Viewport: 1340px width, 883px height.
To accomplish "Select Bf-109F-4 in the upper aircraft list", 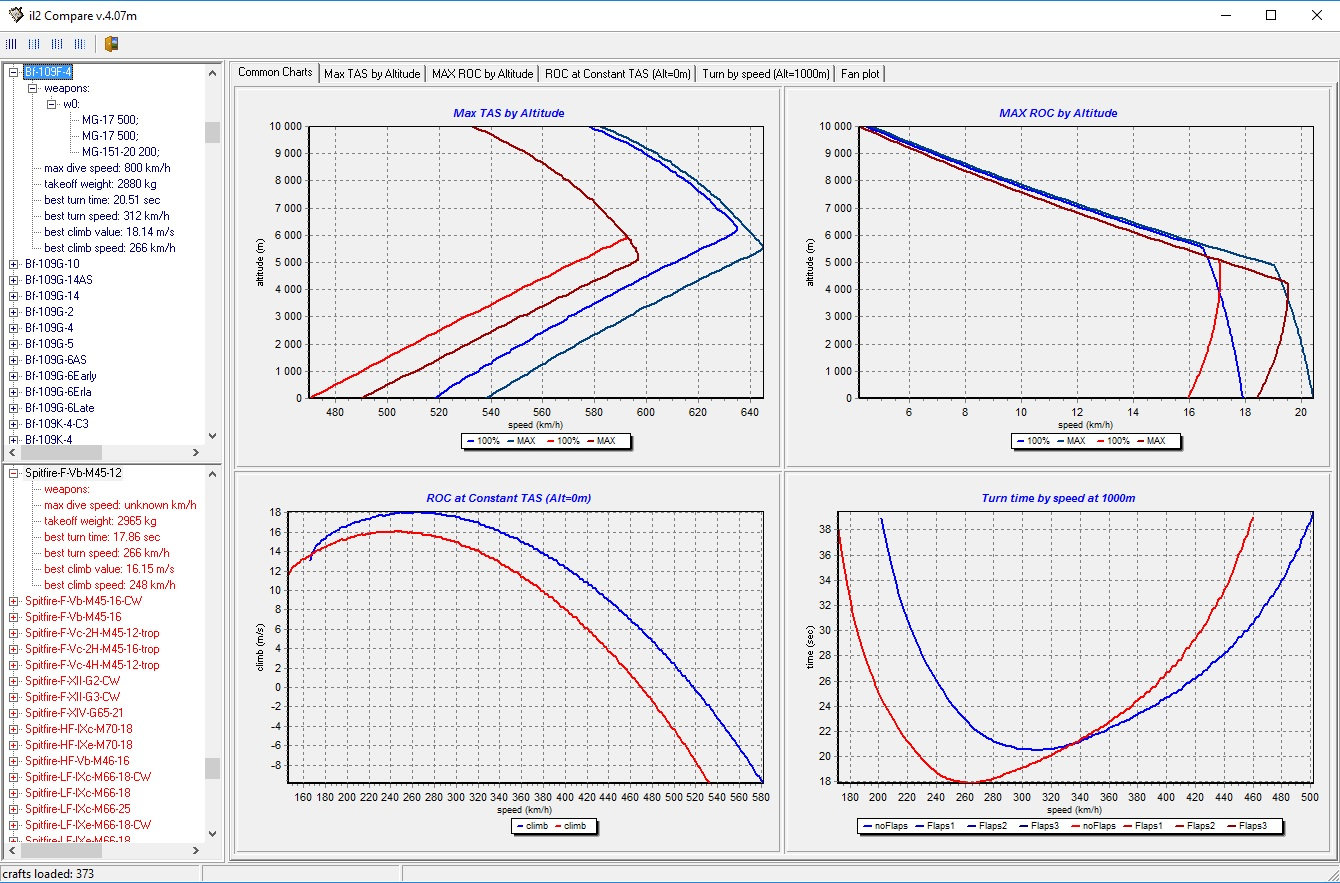I will (48, 72).
